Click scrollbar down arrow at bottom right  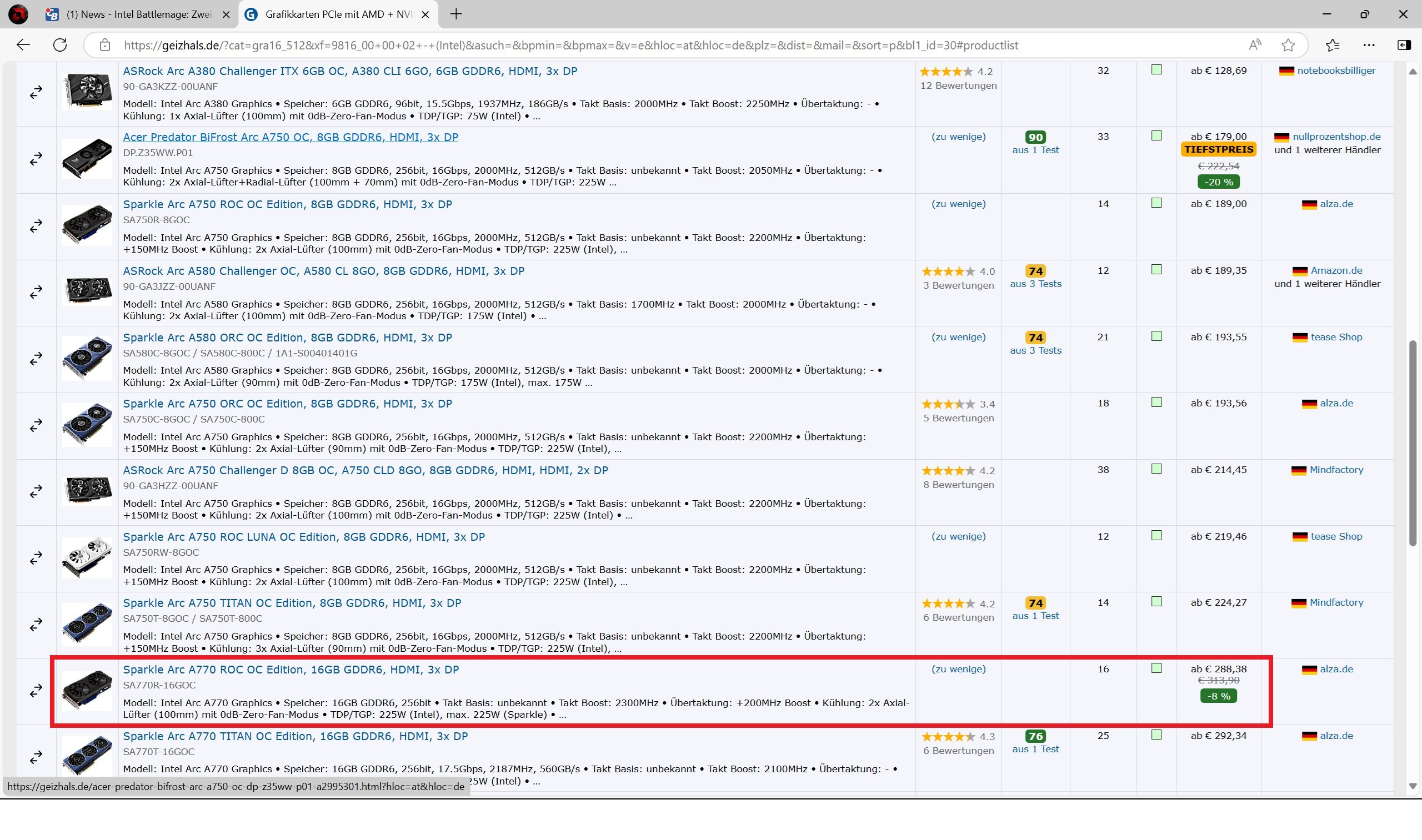point(1413,786)
